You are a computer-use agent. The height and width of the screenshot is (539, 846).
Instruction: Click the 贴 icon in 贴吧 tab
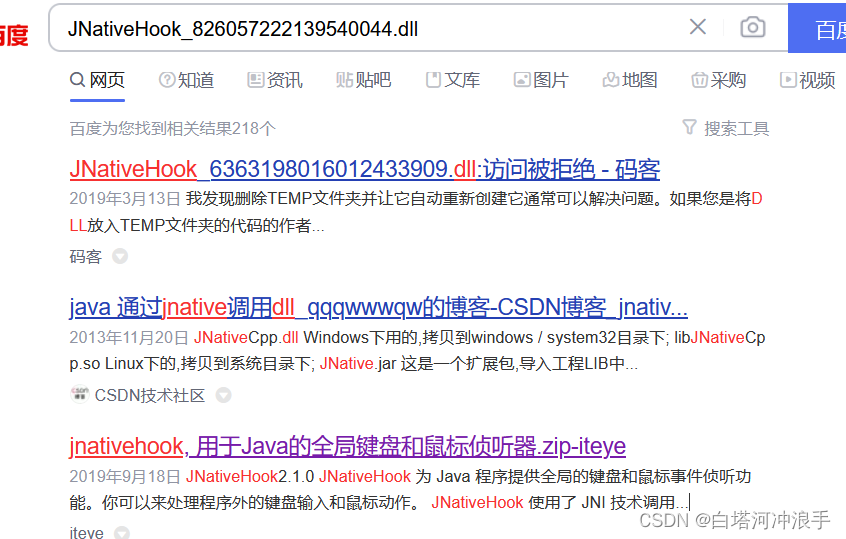click(344, 80)
